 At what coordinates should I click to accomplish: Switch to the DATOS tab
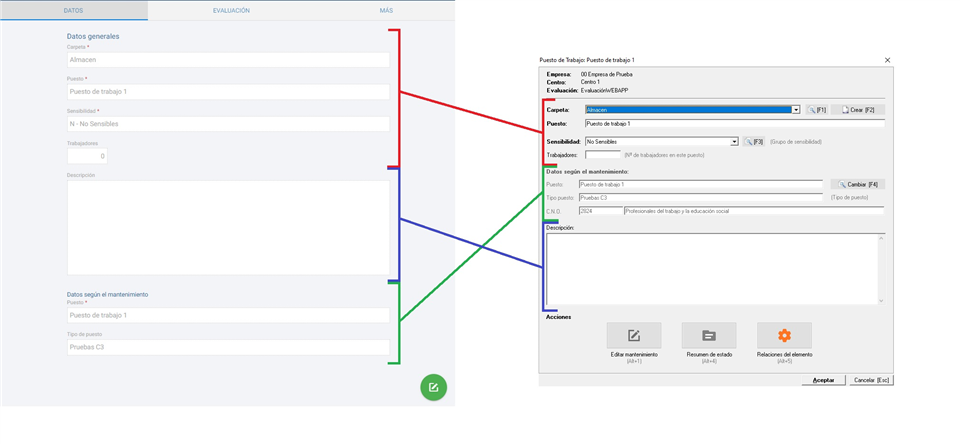click(x=73, y=10)
